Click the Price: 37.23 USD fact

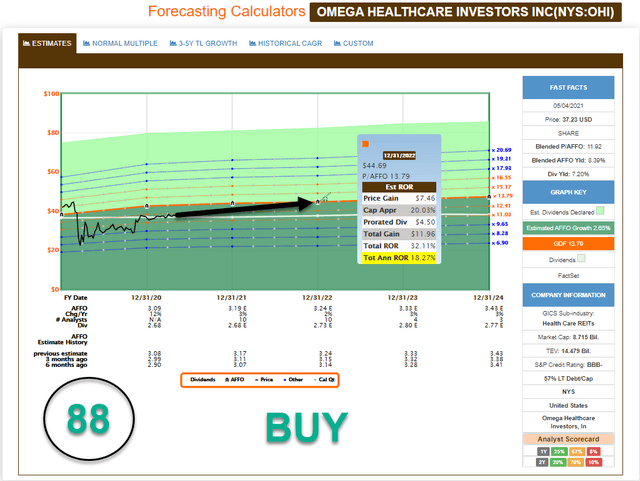tap(568, 120)
